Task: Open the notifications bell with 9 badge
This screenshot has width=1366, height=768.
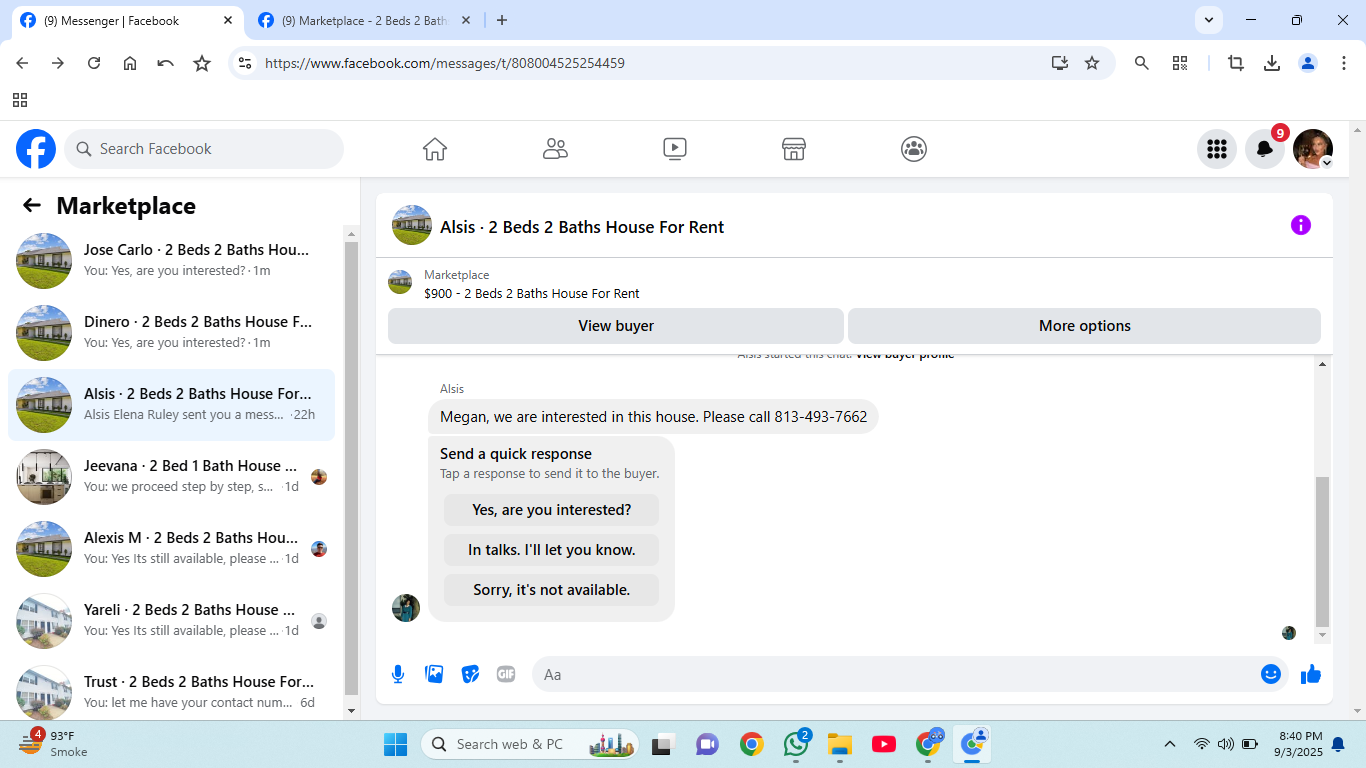Action: coord(1265,149)
